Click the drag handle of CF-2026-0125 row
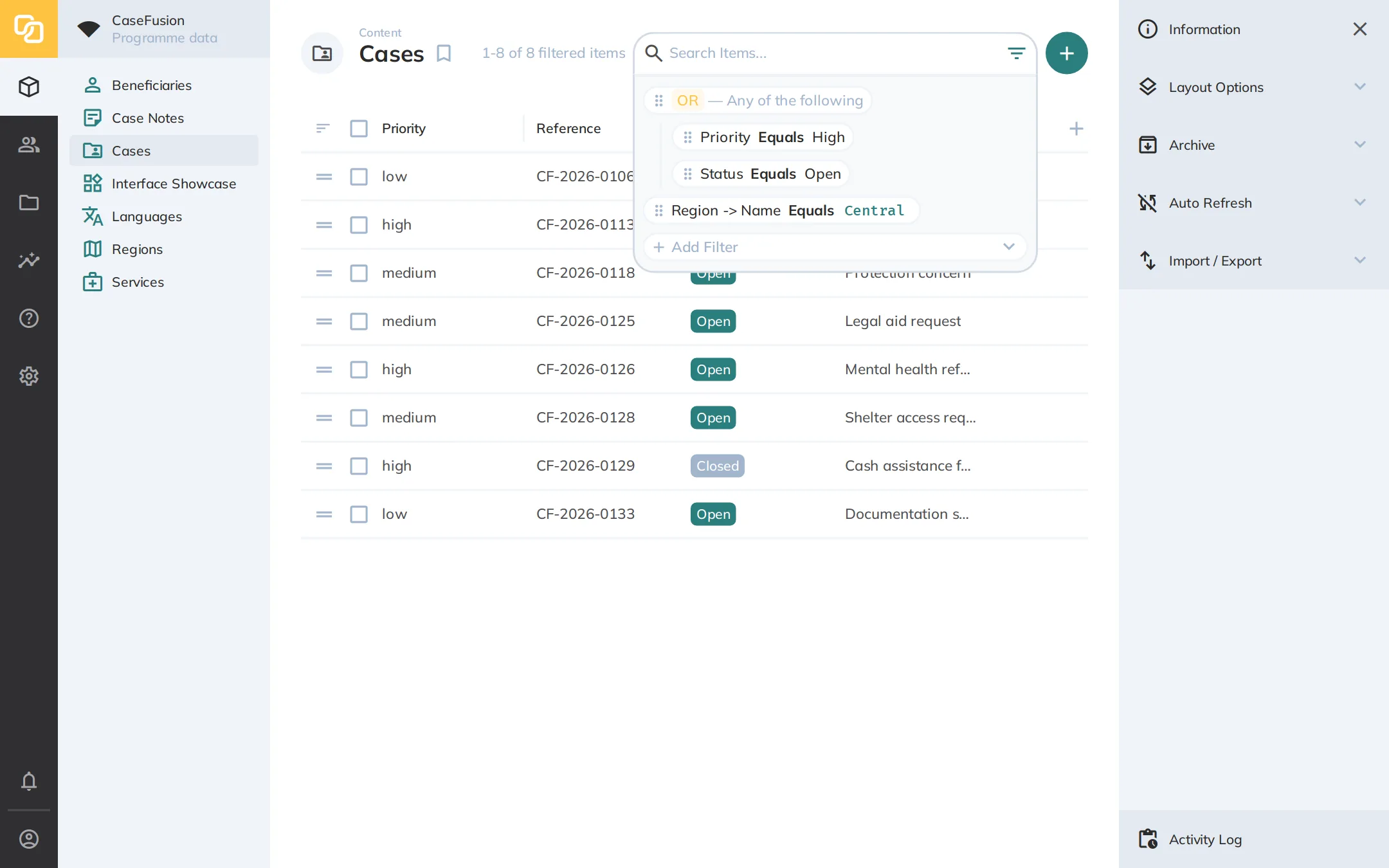1389x868 pixels. (324, 321)
